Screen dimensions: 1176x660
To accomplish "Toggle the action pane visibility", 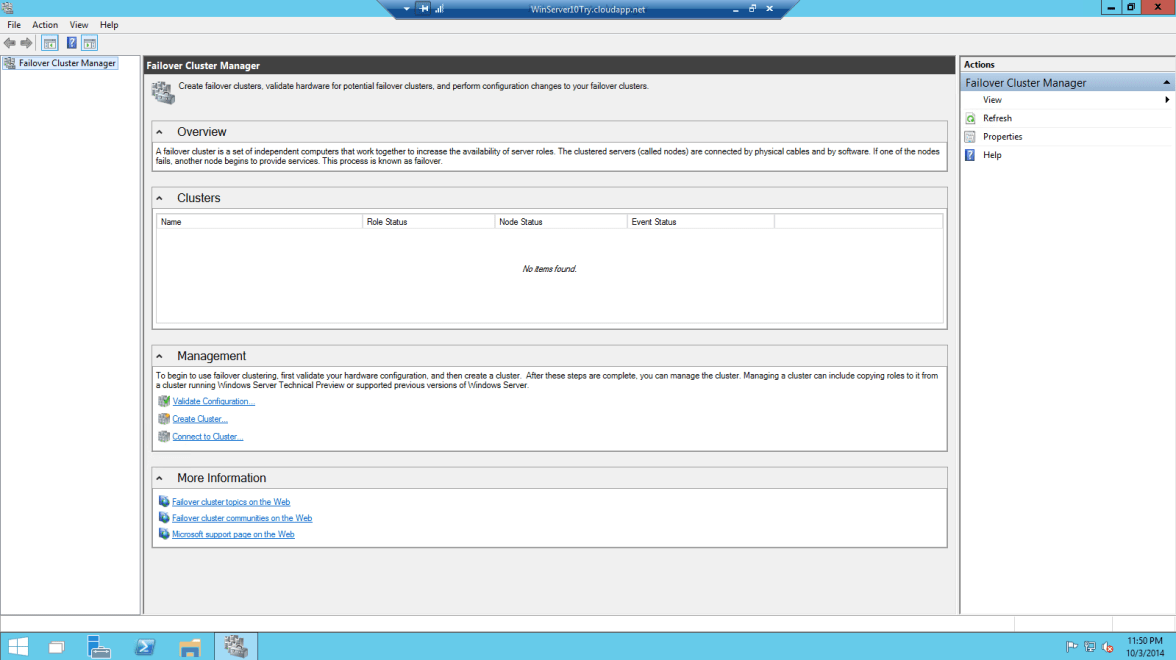I will 89,42.
